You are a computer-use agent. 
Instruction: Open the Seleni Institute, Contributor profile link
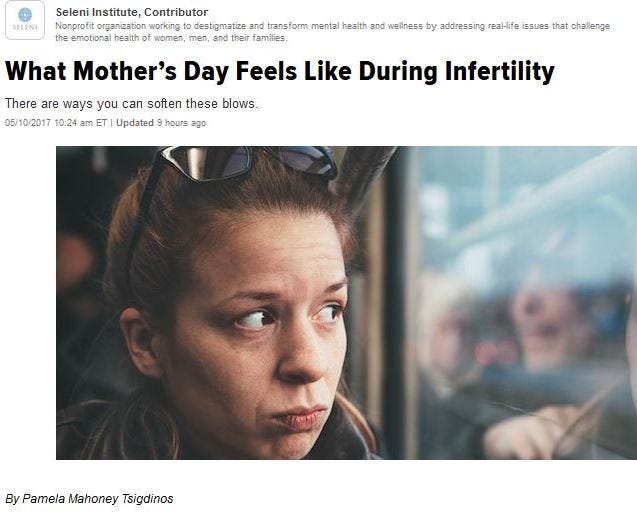coord(132,12)
